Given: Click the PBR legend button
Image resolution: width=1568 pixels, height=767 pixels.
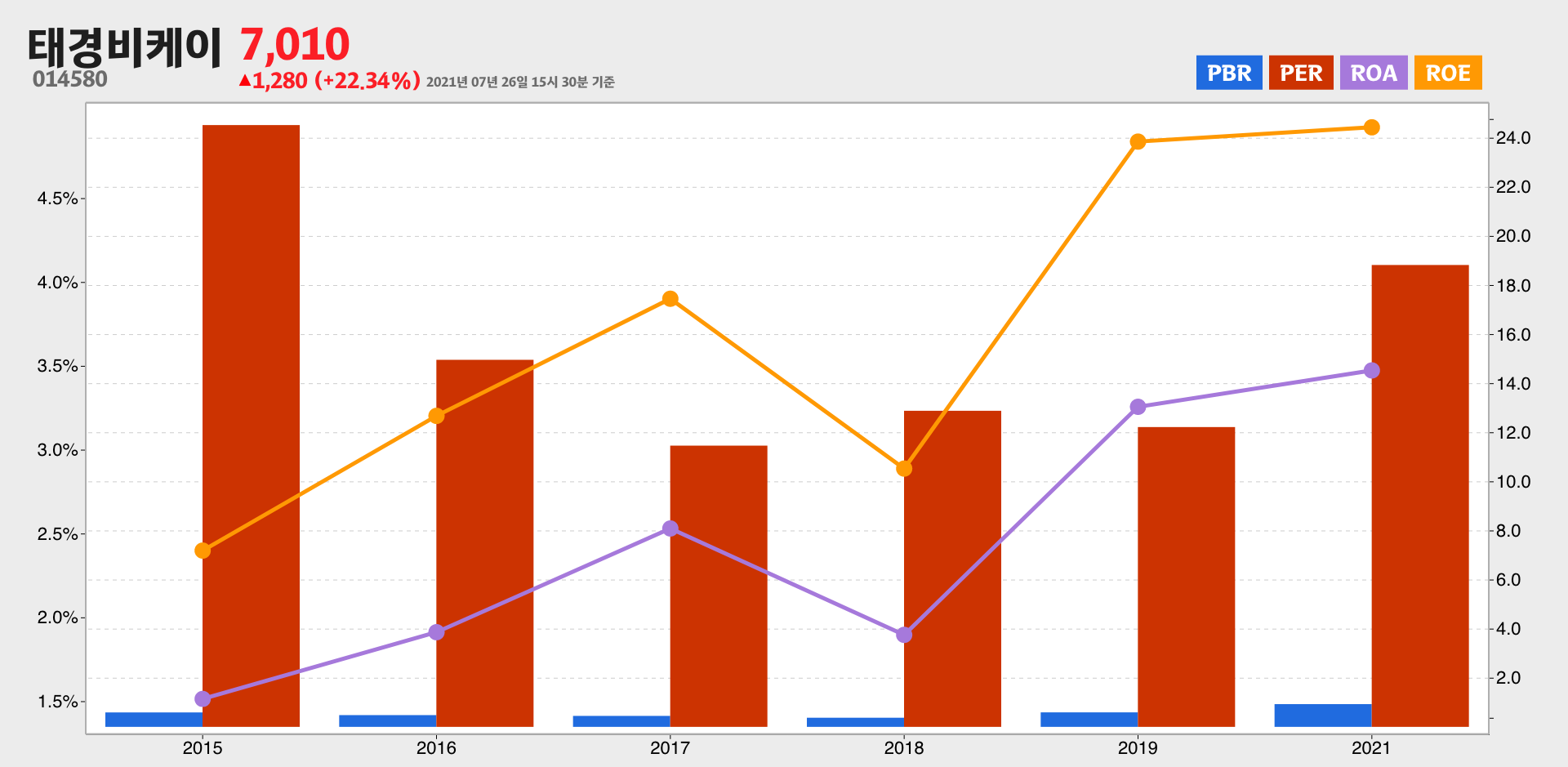Looking at the screenshot, I should pos(1229,73).
